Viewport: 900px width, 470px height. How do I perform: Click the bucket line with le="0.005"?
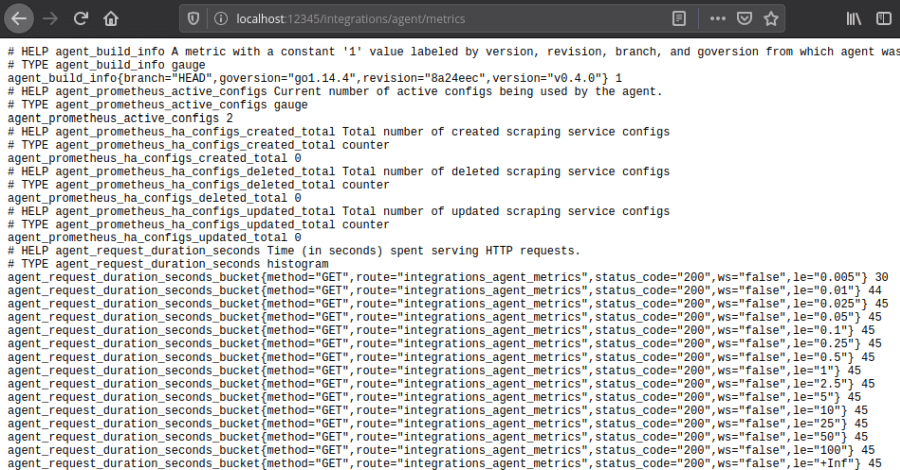click(x=448, y=277)
